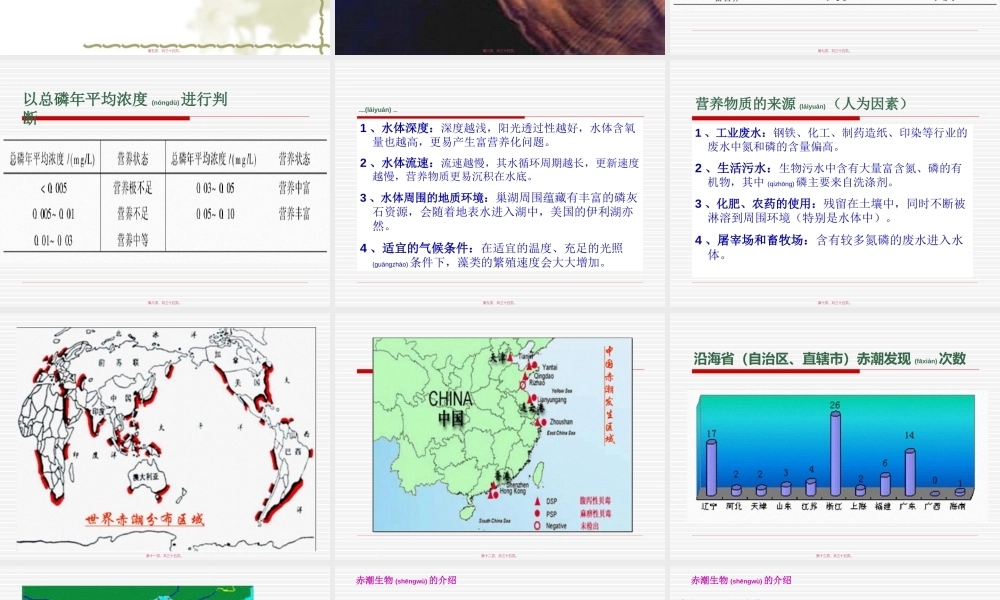Click the red marker at Hong Kong
The width and height of the screenshot is (1000, 600).
pyautogui.click(x=492, y=494)
